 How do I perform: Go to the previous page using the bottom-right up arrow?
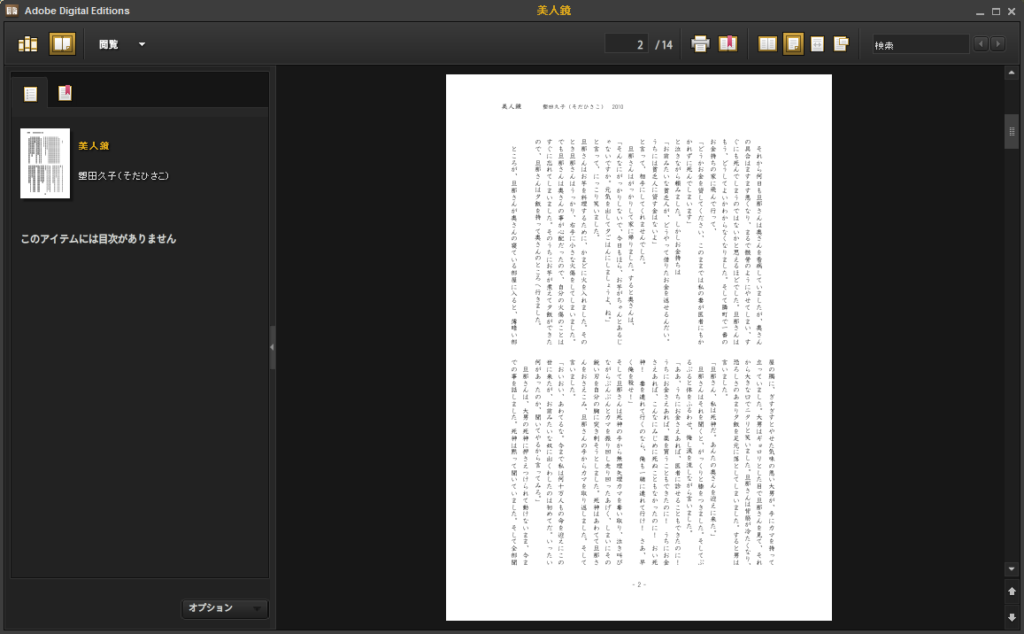[1011, 591]
